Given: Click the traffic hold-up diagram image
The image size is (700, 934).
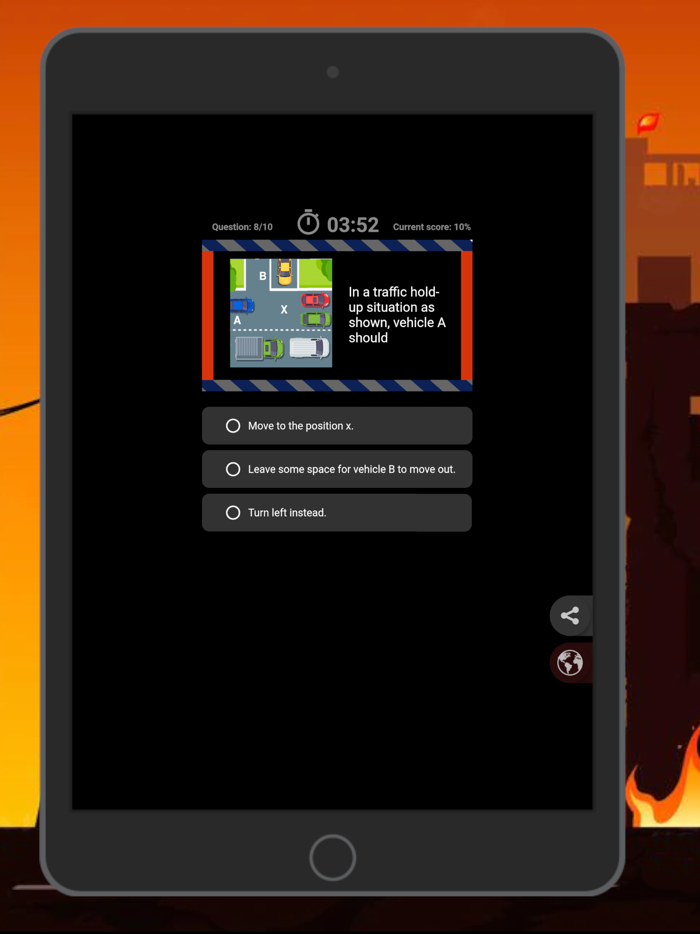Looking at the screenshot, I should 281,313.
